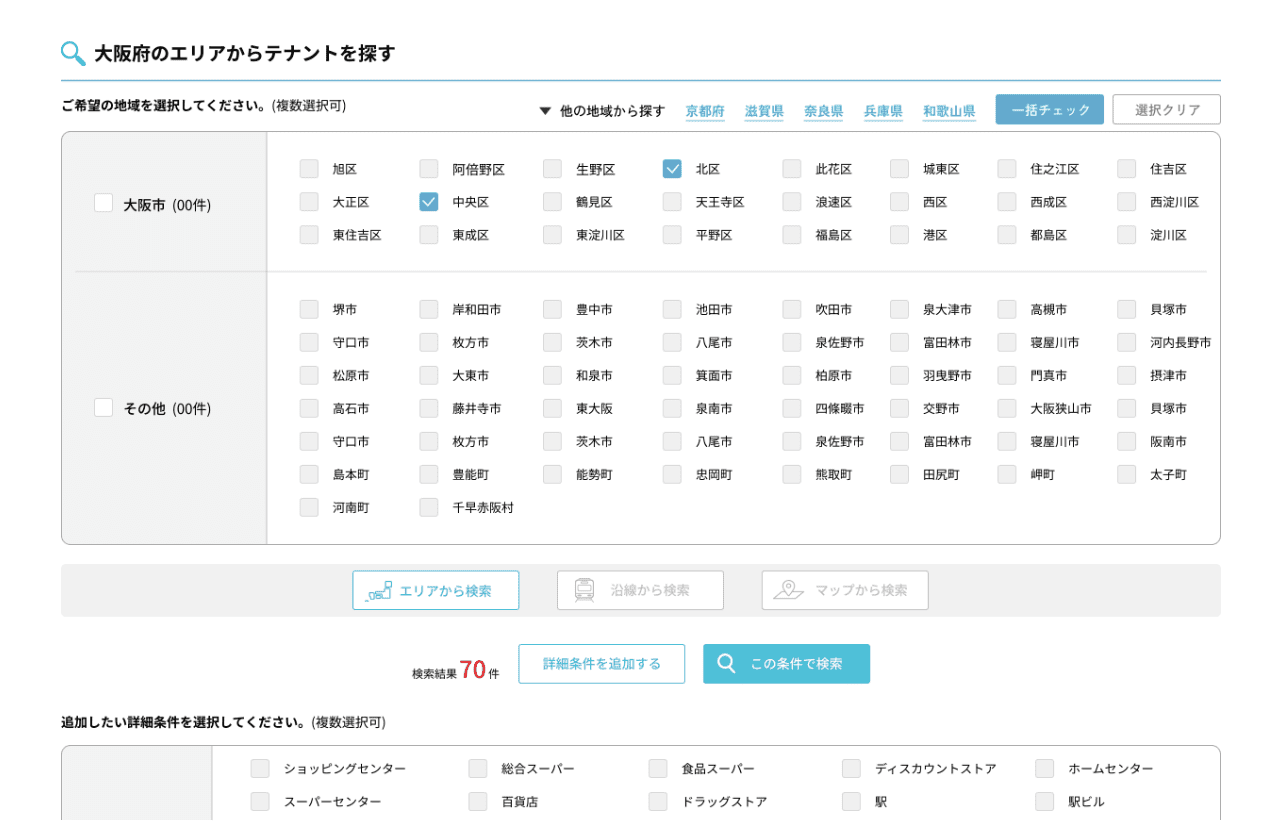Click the magnifier icon in この条件で検索
This screenshot has width=1282, height=832.
coord(727,663)
